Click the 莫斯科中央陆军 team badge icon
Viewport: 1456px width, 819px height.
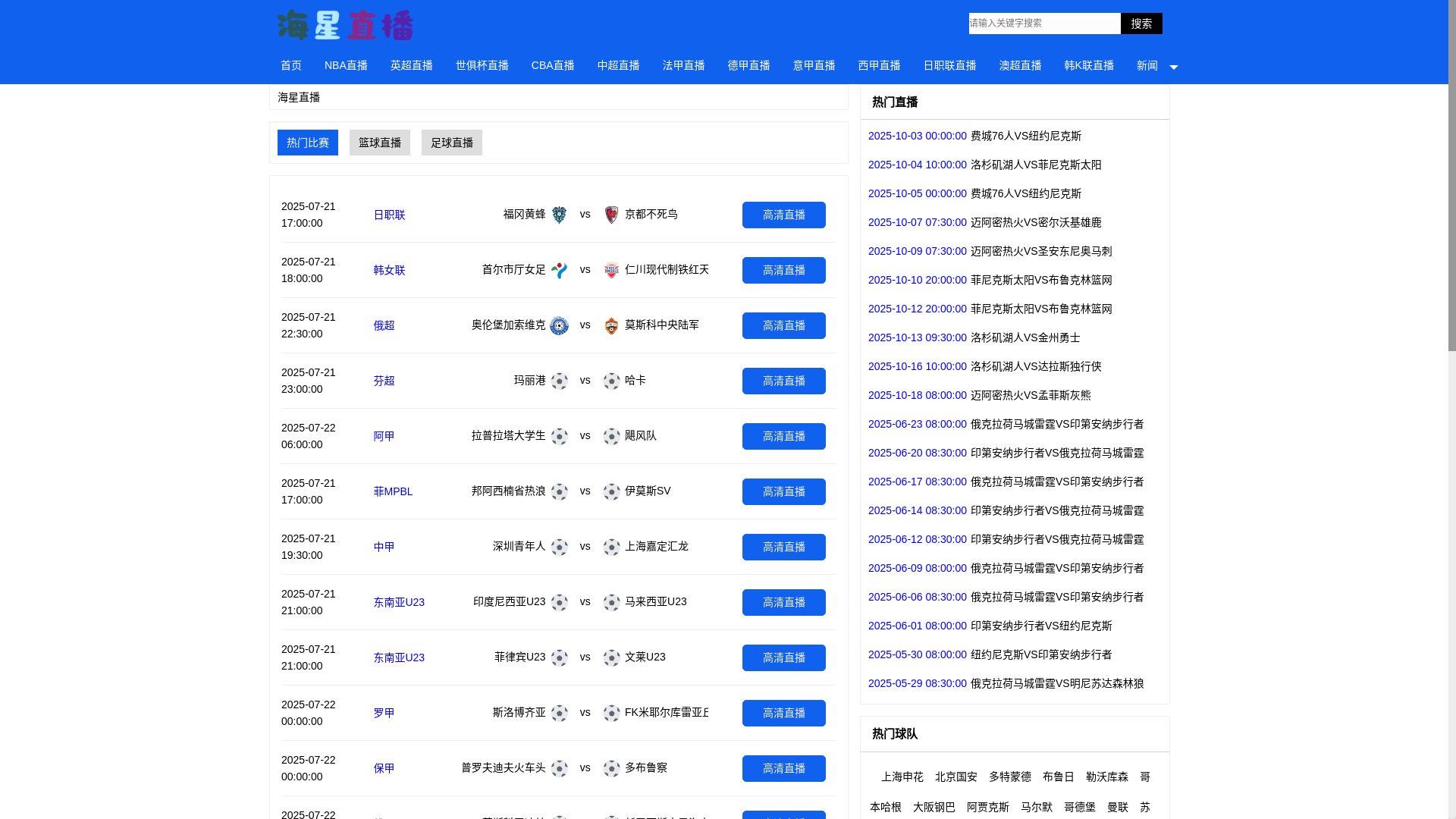pos(611,325)
